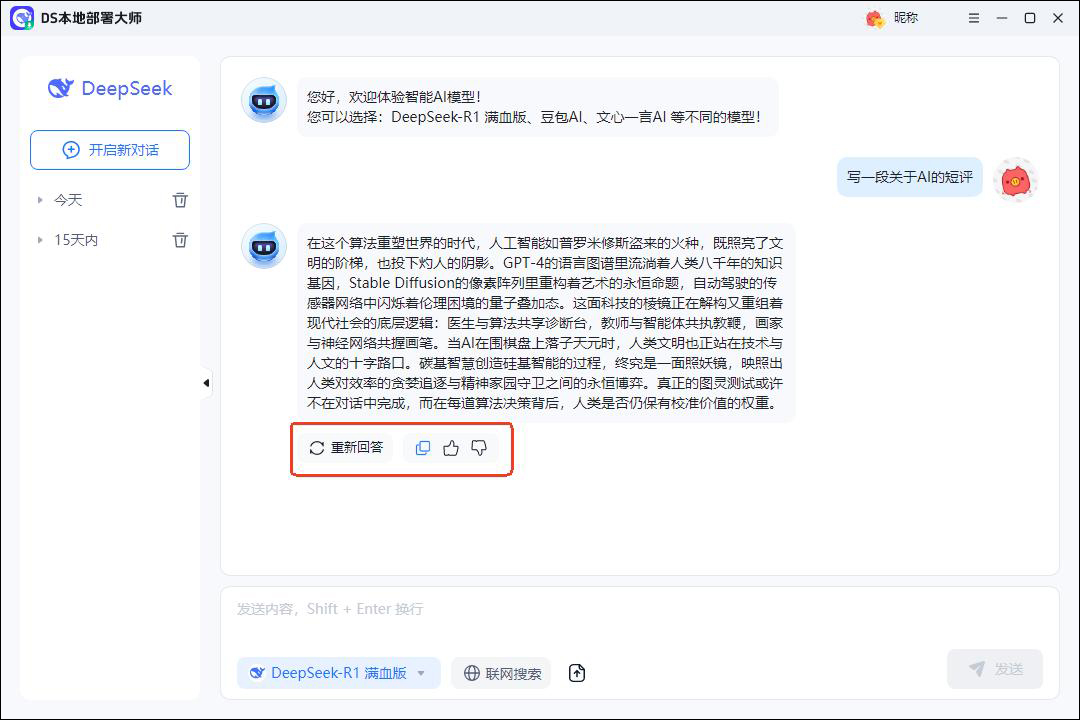Click the upload file icon
Screen dimensions: 1080x720
[577, 673]
